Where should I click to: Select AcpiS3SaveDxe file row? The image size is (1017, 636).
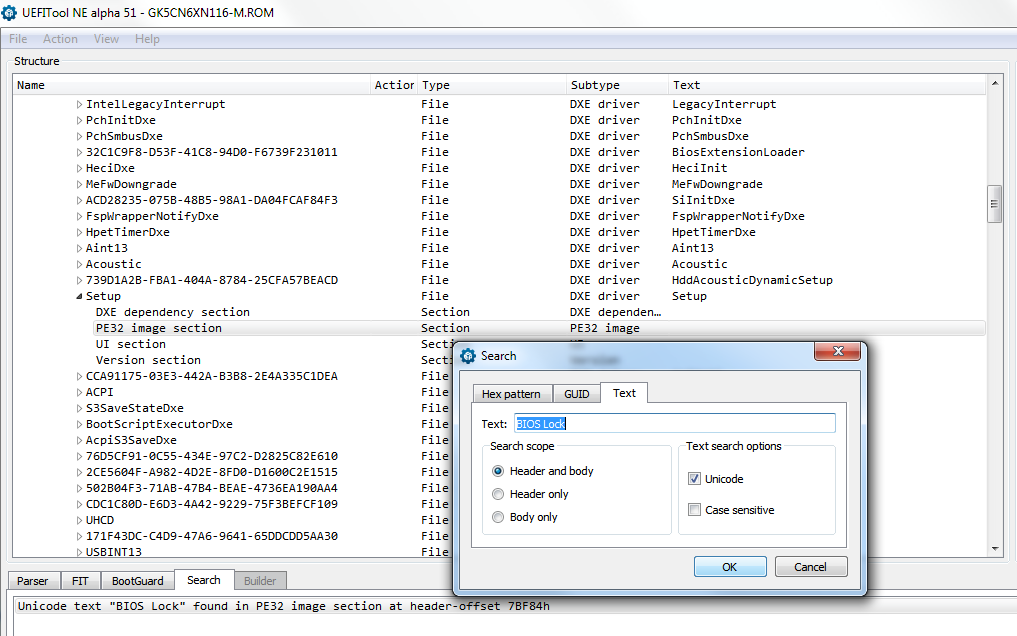pos(131,440)
